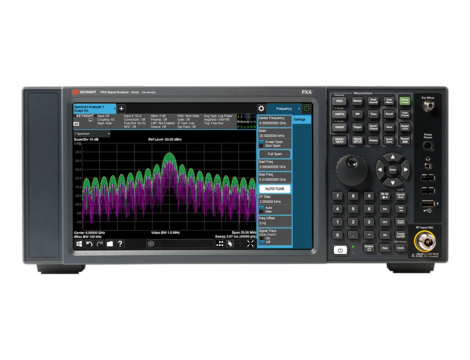This screenshot has height=360, width=470.
Task: Push the left arrow navigation key
Action: 380,170
